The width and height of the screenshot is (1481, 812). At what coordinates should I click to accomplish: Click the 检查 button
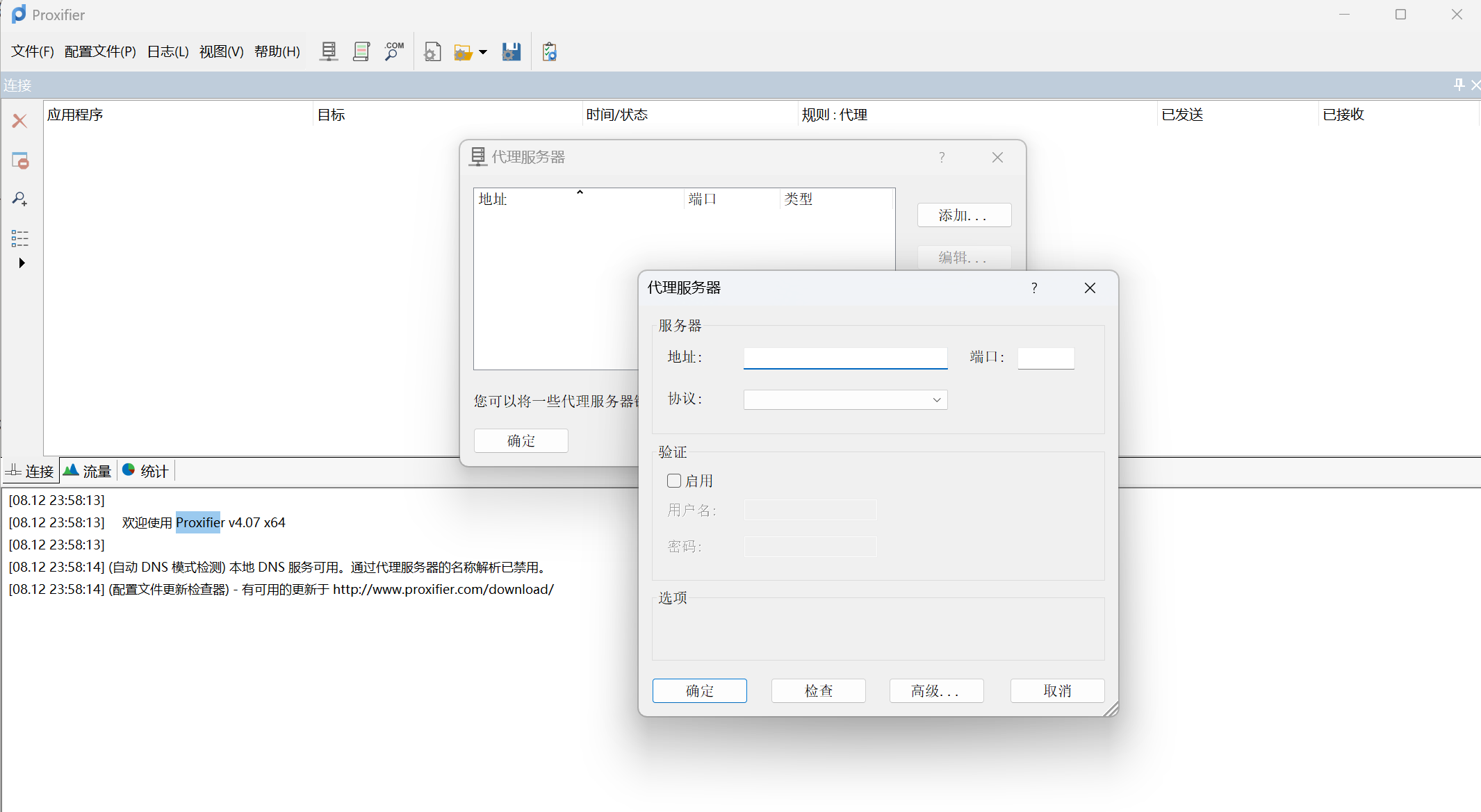click(x=818, y=690)
